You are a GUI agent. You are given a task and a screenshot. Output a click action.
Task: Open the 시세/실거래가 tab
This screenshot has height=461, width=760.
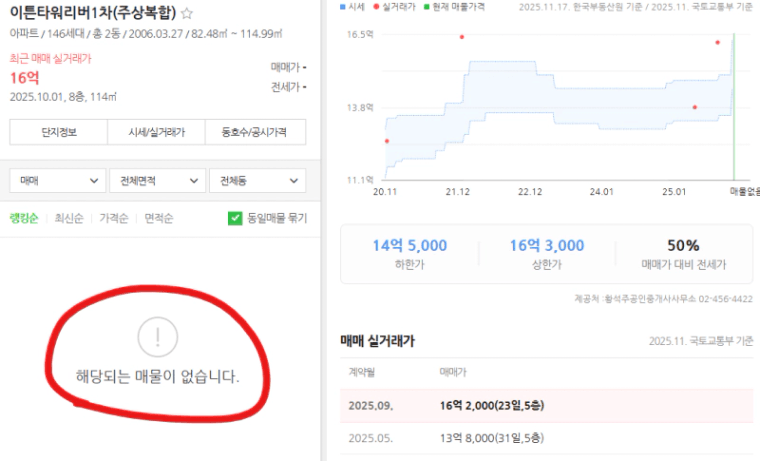pyautogui.click(x=157, y=132)
